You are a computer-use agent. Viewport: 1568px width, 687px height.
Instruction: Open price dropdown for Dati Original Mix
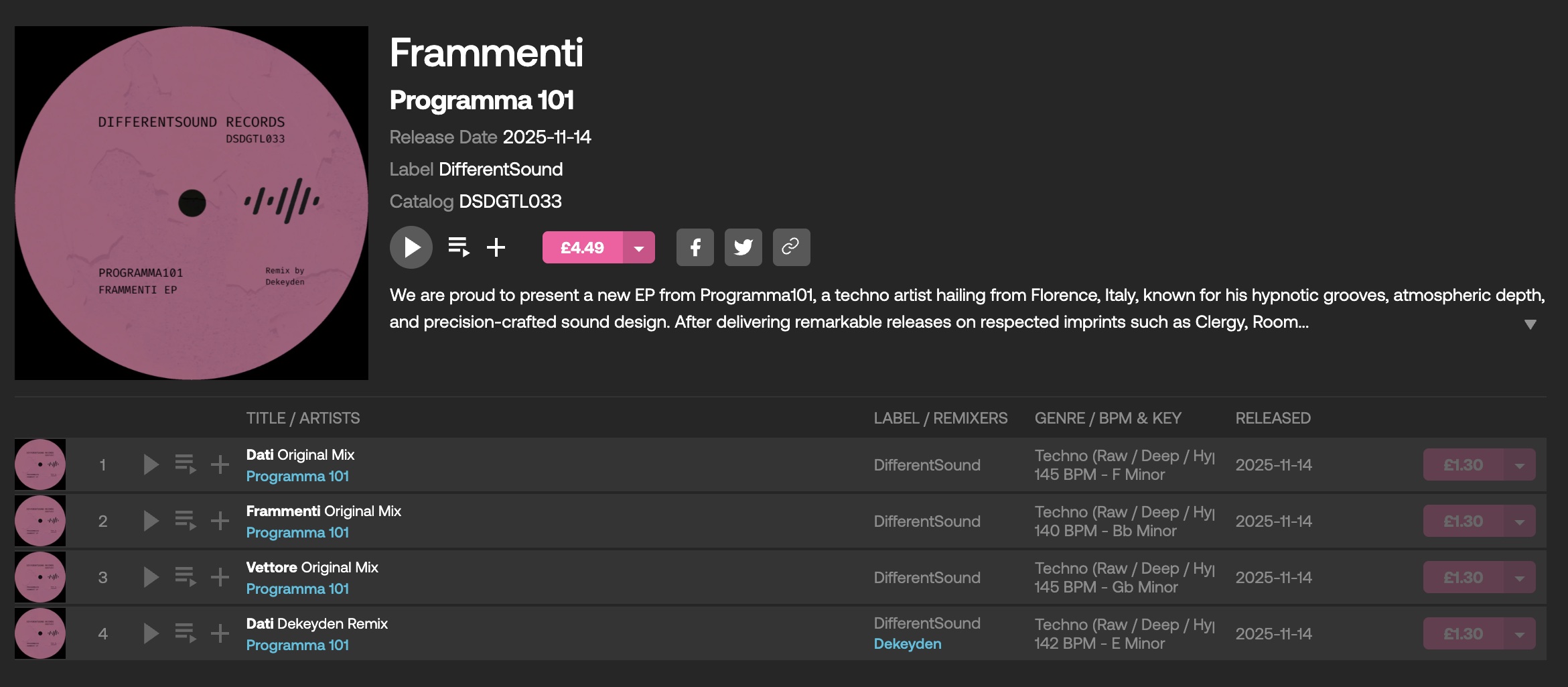tap(1519, 465)
